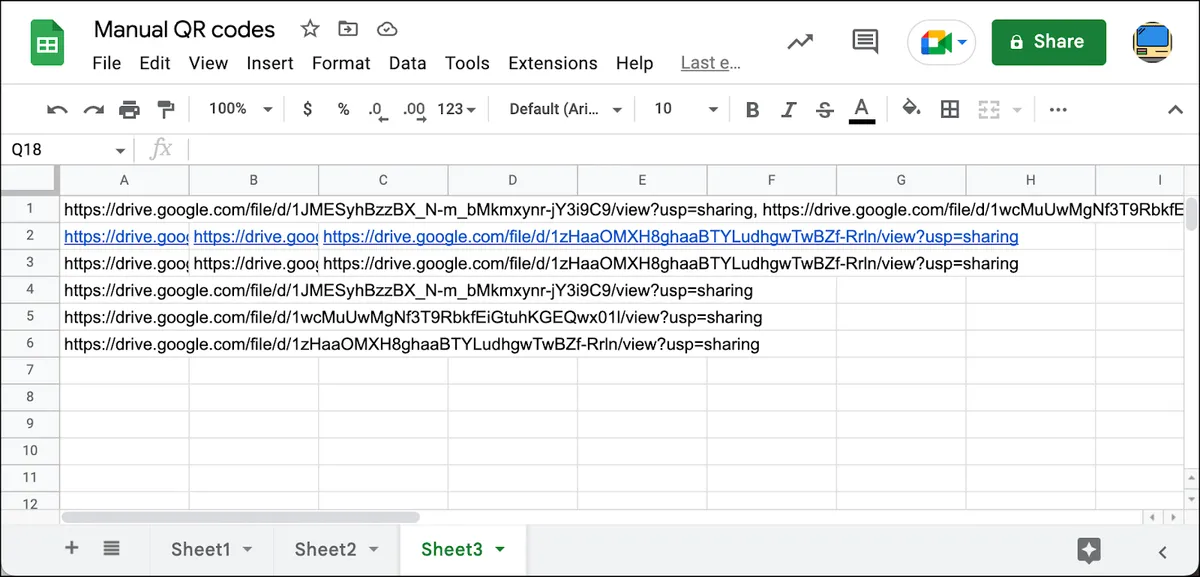1200x577 pixels.
Task: Print the spreadsheet
Action: click(x=129, y=109)
